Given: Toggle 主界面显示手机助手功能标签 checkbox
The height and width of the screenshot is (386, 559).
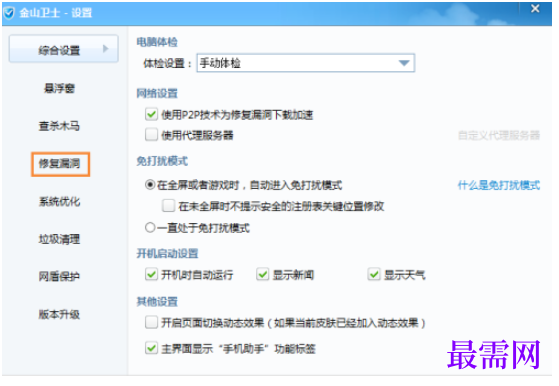Looking at the screenshot, I should click(152, 348).
